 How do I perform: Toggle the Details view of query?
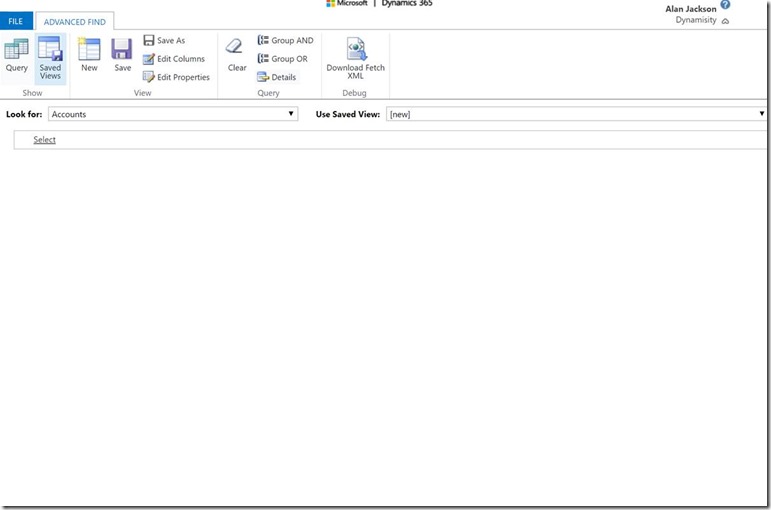pyautogui.click(x=277, y=77)
